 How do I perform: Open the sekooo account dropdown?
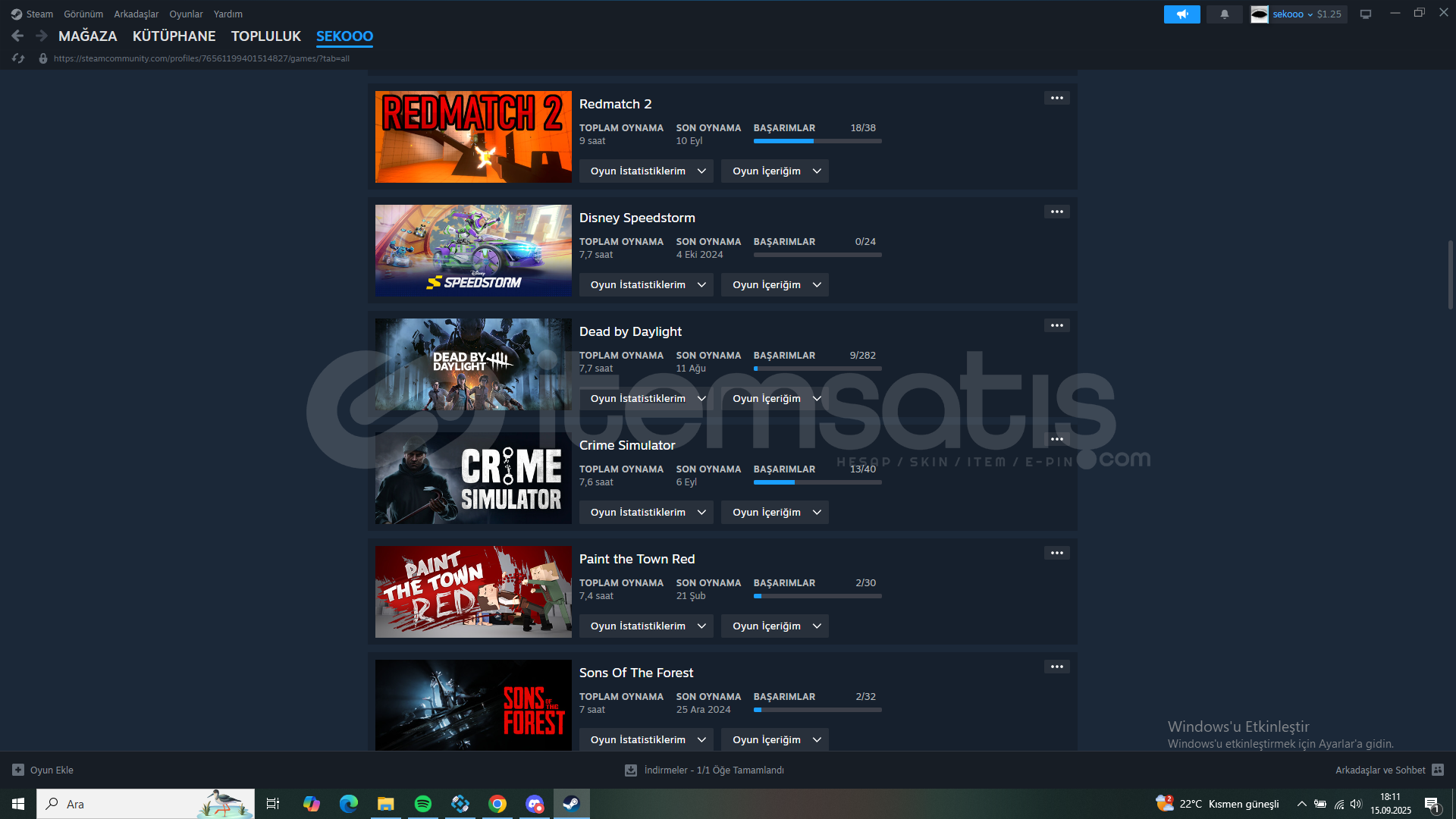coord(1293,14)
